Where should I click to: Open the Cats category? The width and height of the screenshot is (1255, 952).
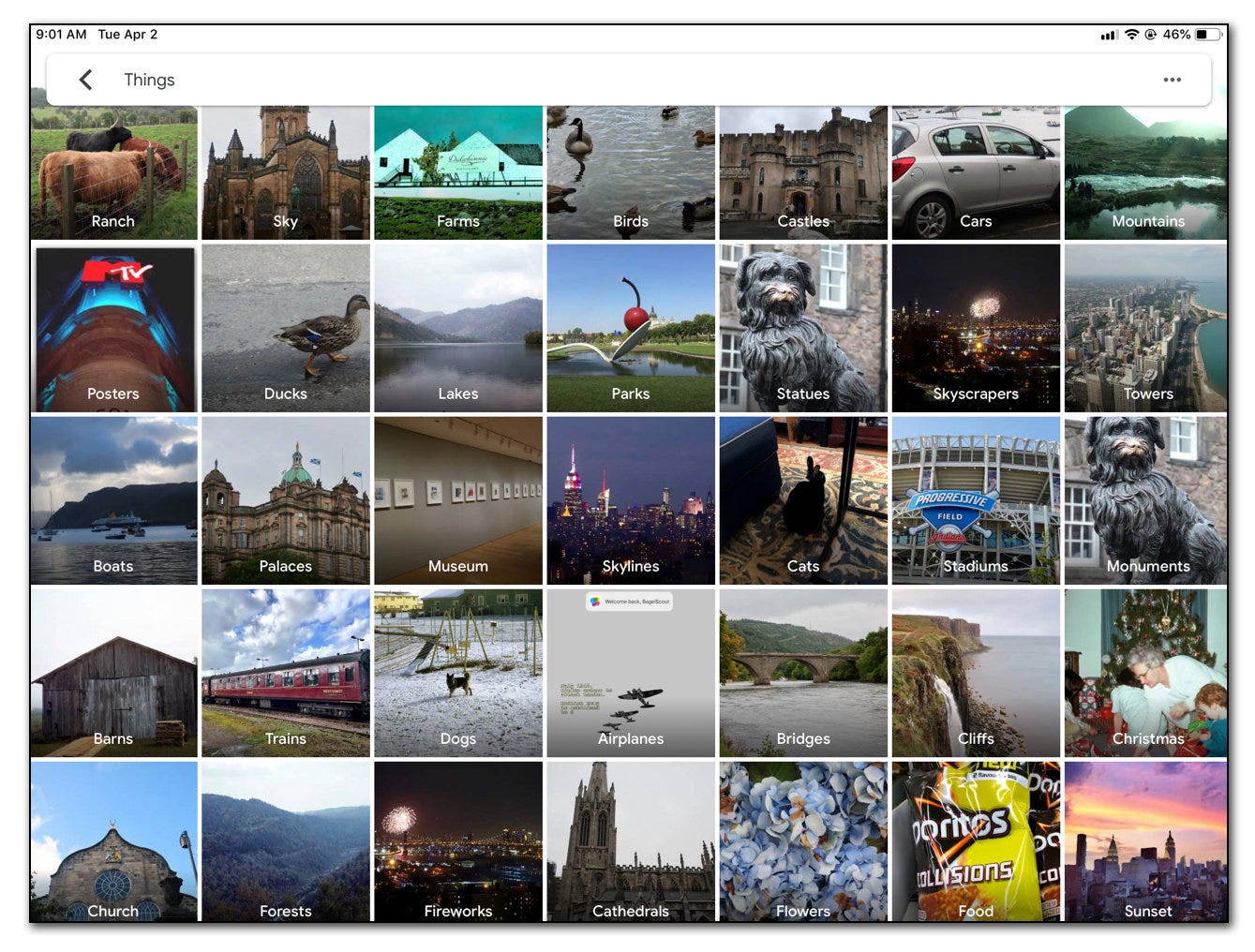[803, 500]
